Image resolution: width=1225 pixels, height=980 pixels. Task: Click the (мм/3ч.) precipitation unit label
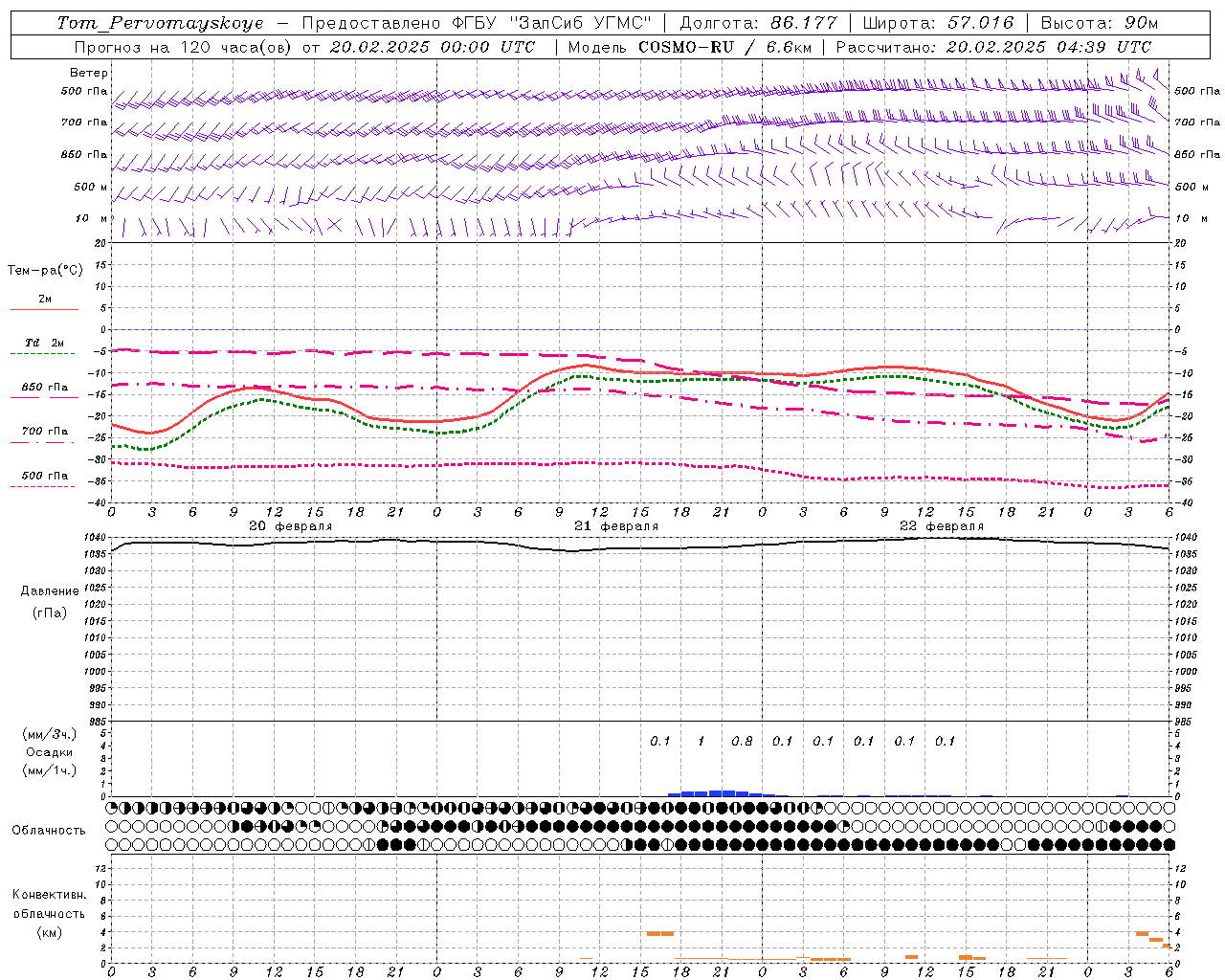pyautogui.click(x=50, y=734)
